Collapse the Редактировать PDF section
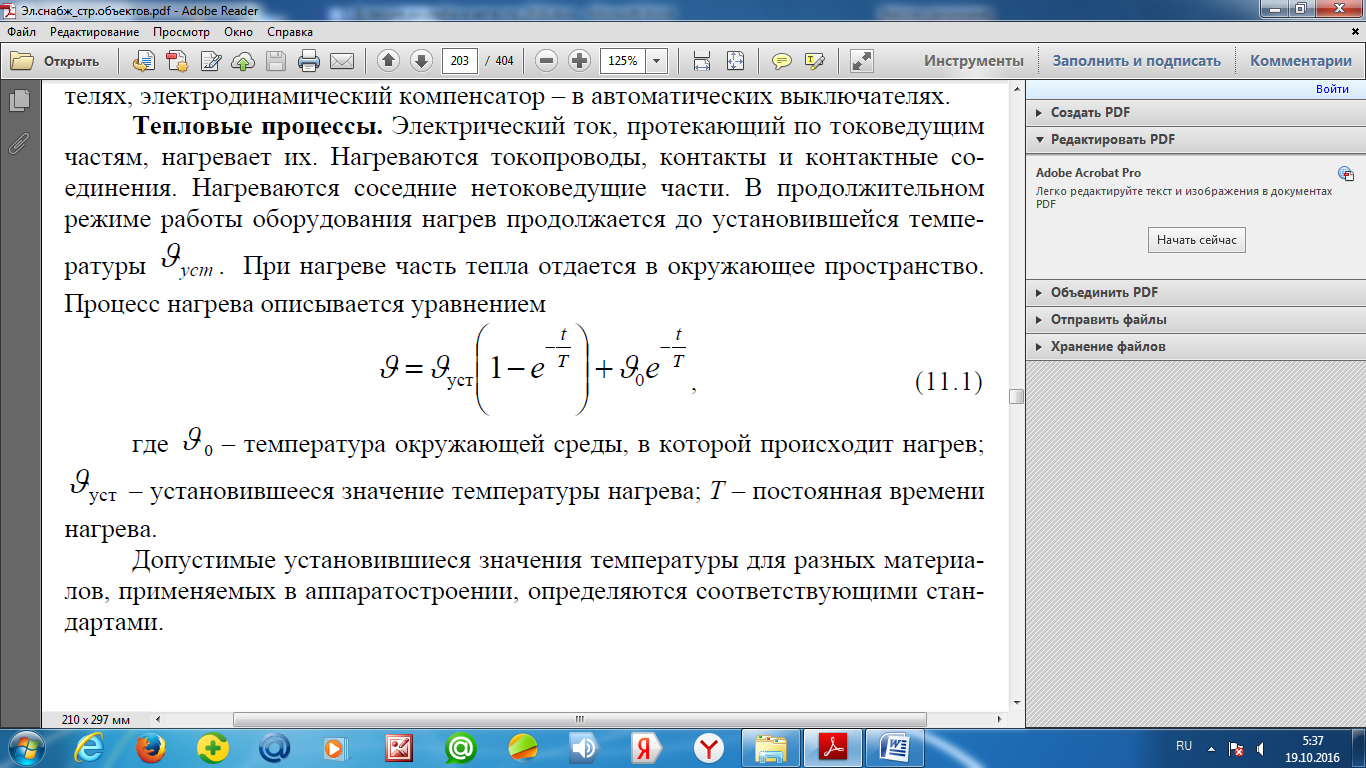This screenshot has height=768, width=1366. [x=1195, y=140]
